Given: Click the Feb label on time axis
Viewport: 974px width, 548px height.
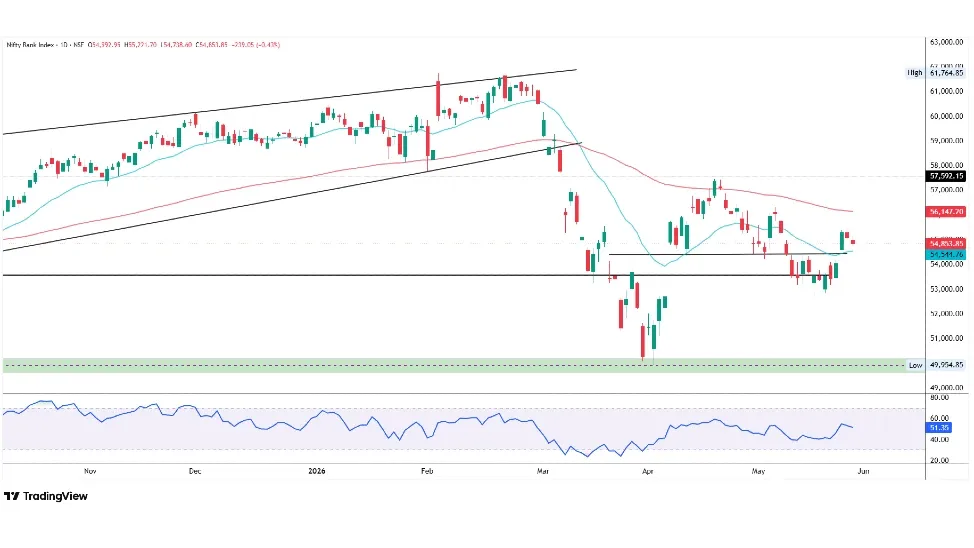Looking at the screenshot, I should point(427,471).
